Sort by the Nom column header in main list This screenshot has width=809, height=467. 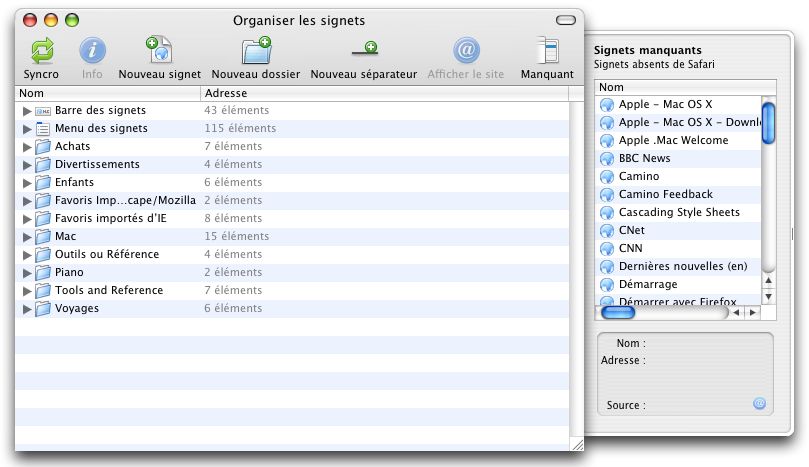tap(107, 93)
